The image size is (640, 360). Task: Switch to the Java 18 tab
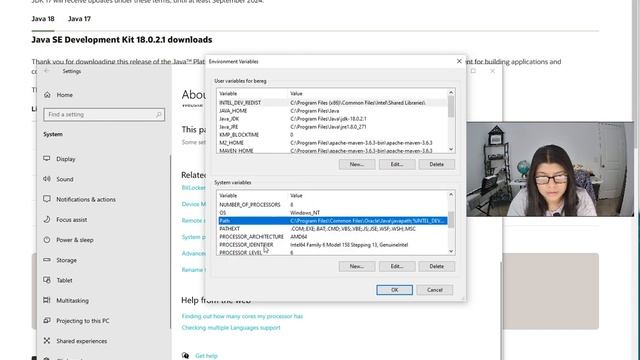click(43, 19)
